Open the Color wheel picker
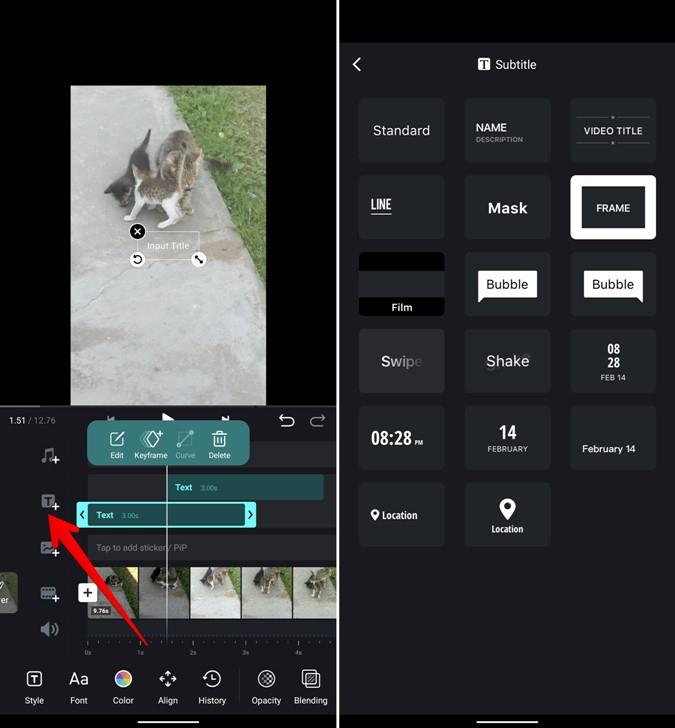675x728 pixels. pos(123,688)
